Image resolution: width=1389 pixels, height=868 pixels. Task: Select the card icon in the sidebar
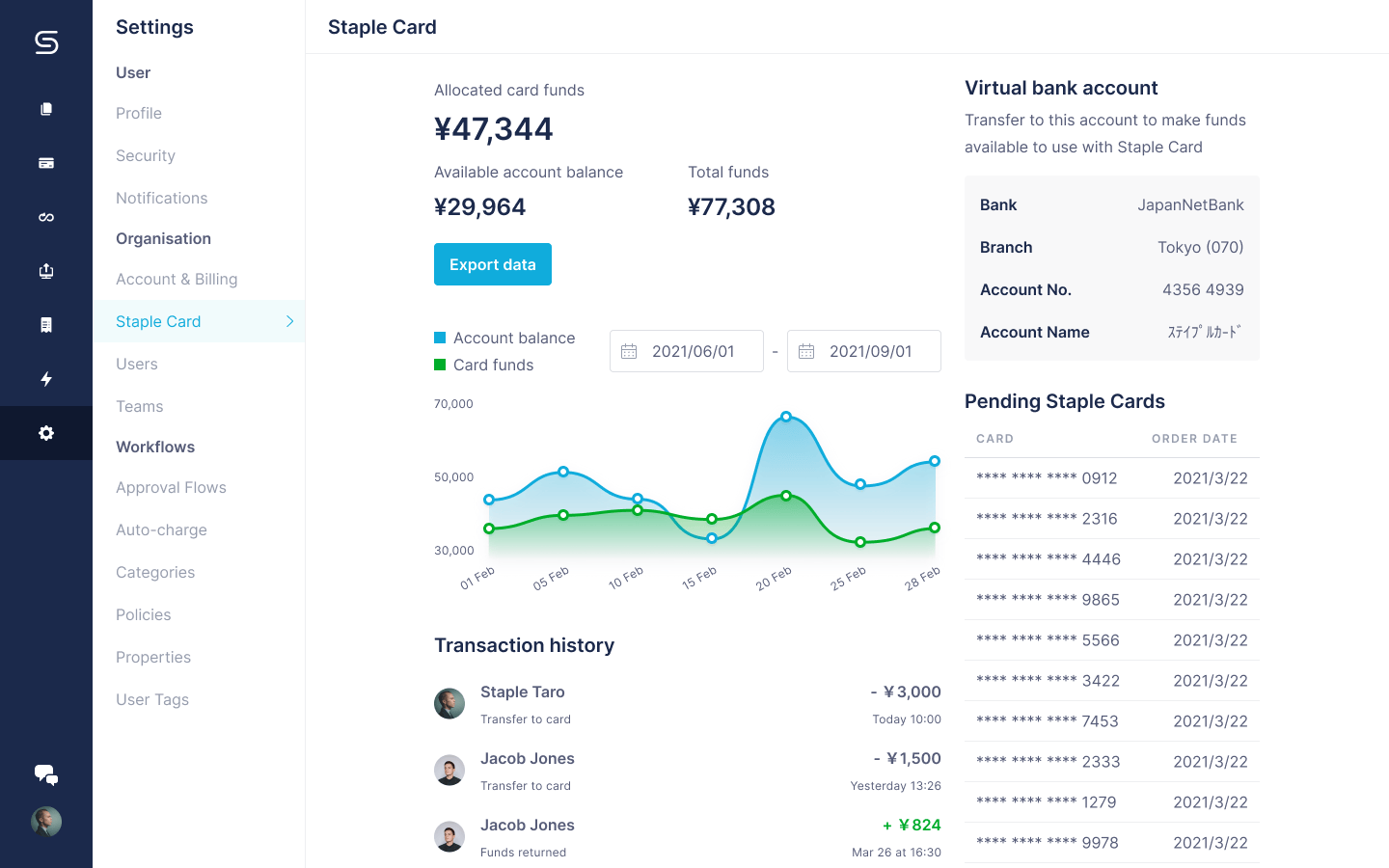click(45, 162)
